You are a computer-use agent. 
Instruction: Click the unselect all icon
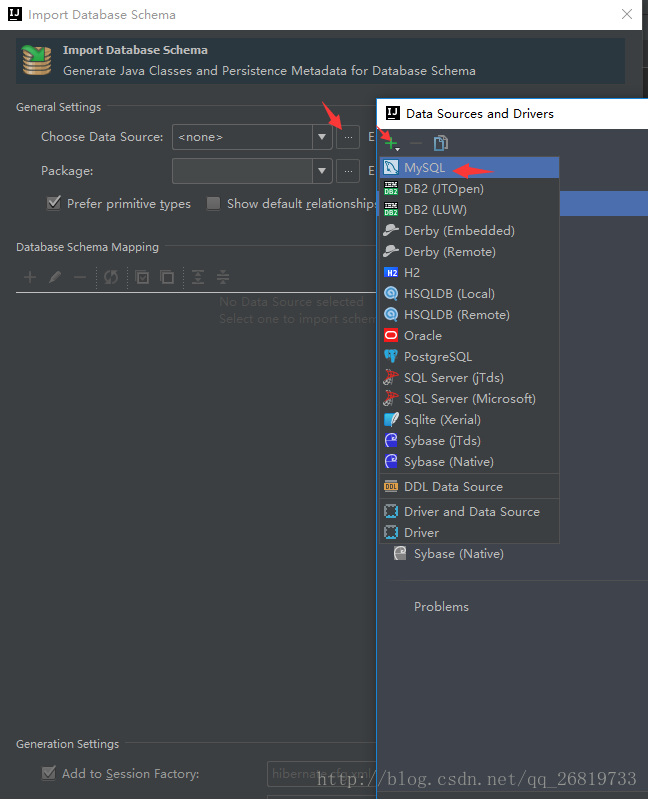pos(167,277)
